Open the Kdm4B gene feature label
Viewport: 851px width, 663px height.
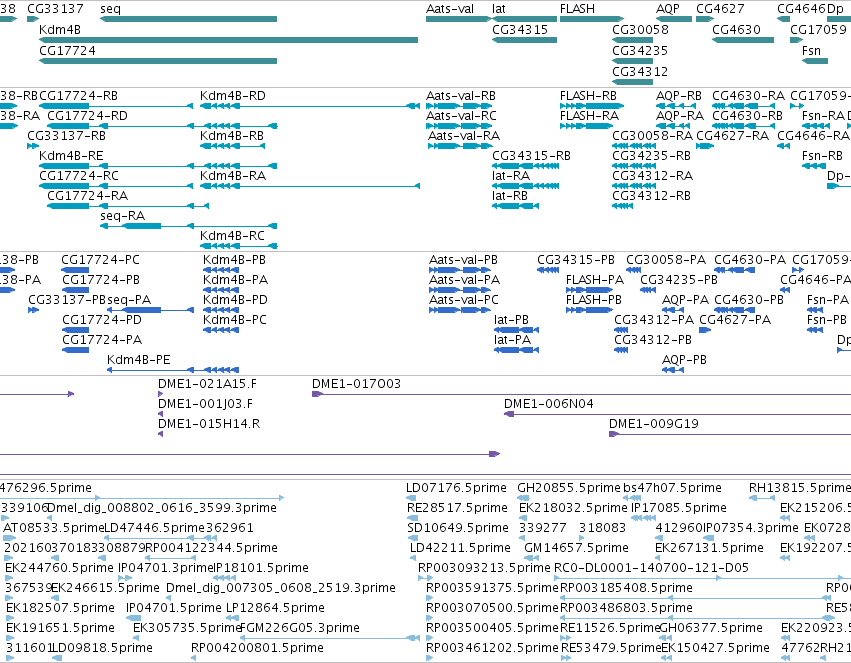[60, 29]
